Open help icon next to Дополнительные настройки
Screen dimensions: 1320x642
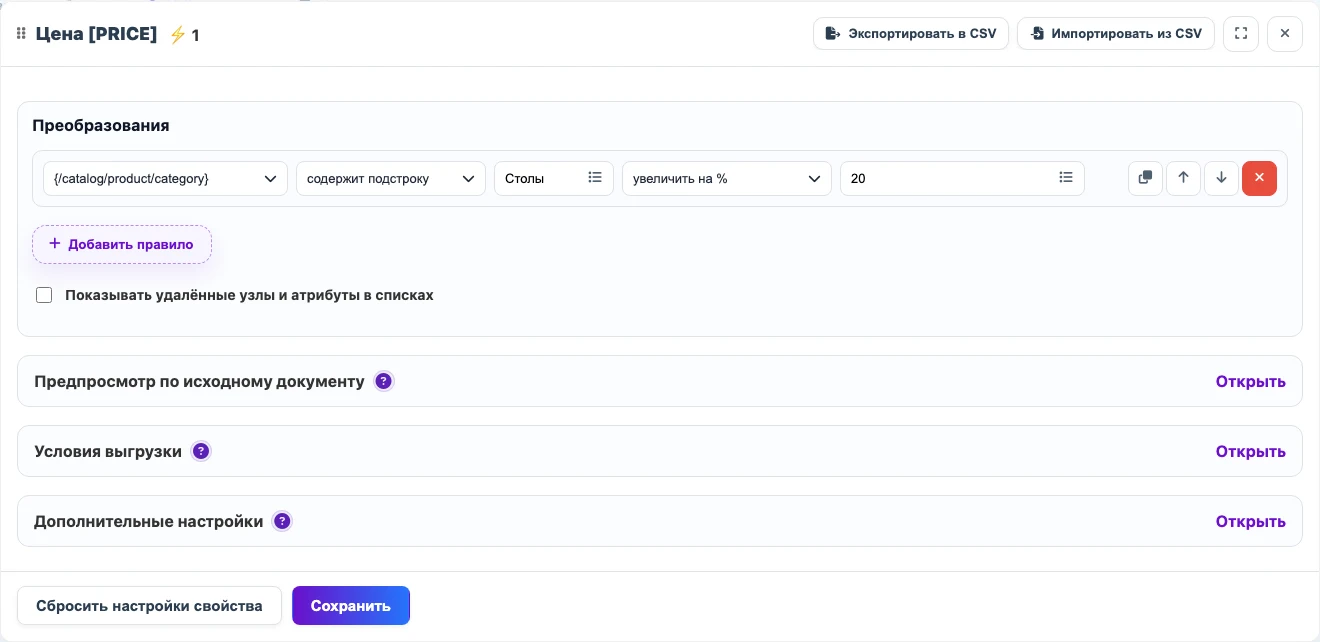tap(282, 521)
